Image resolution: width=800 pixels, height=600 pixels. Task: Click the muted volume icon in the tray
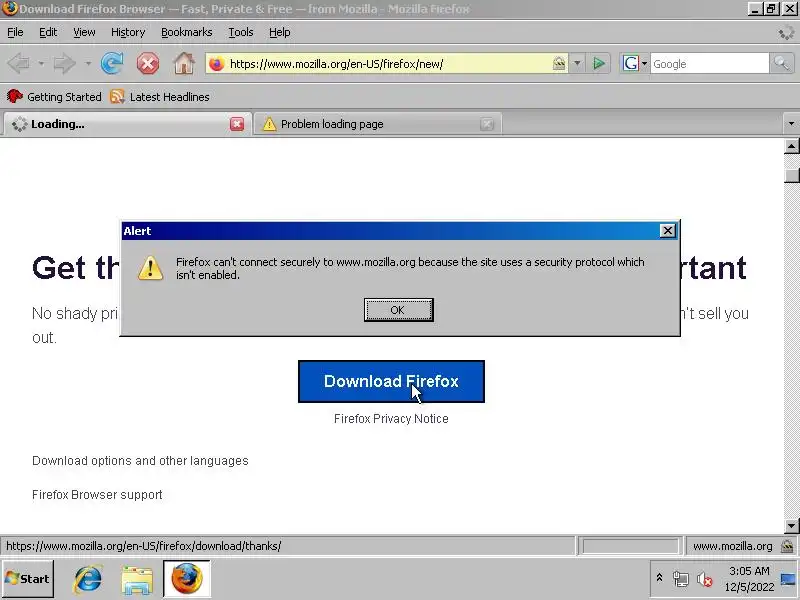pos(705,579)
